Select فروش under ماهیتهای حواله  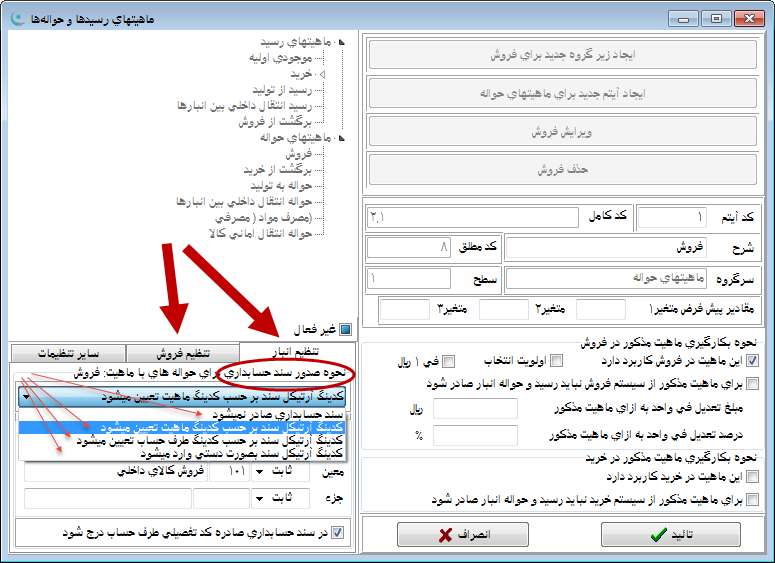tap(299, 154)
